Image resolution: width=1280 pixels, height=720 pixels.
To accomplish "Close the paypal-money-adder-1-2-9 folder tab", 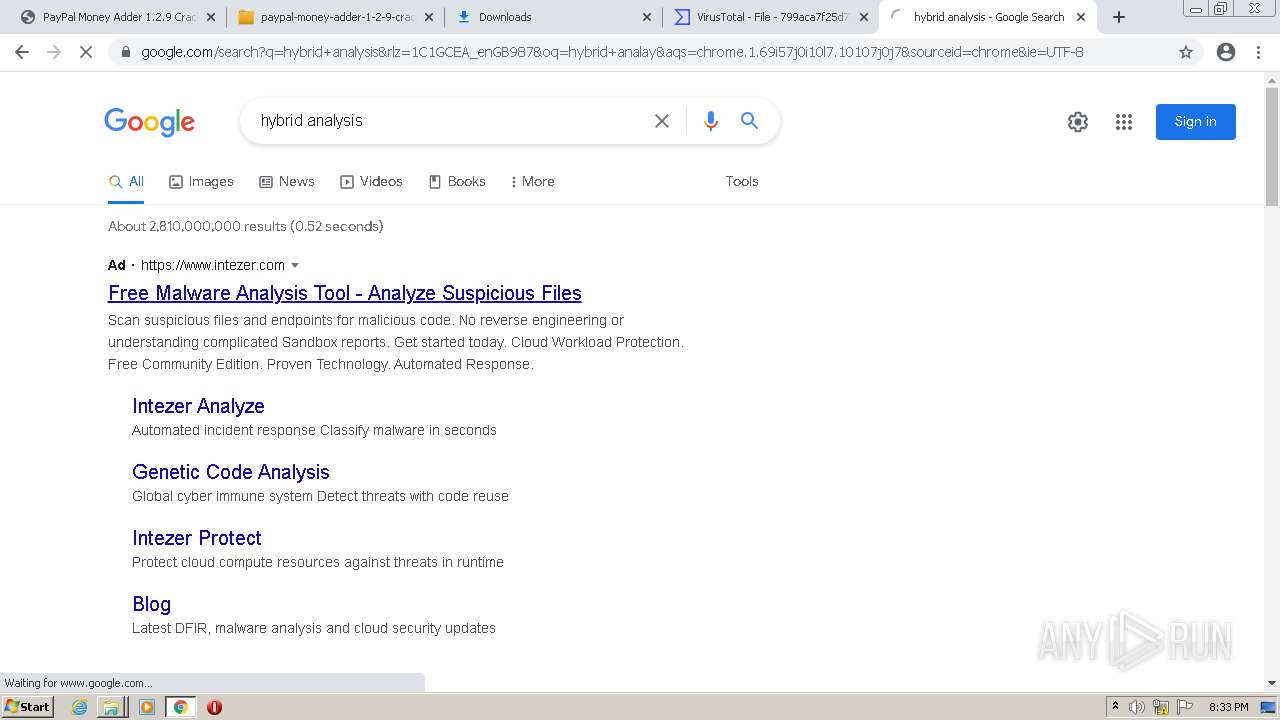I will click(428, 17).
